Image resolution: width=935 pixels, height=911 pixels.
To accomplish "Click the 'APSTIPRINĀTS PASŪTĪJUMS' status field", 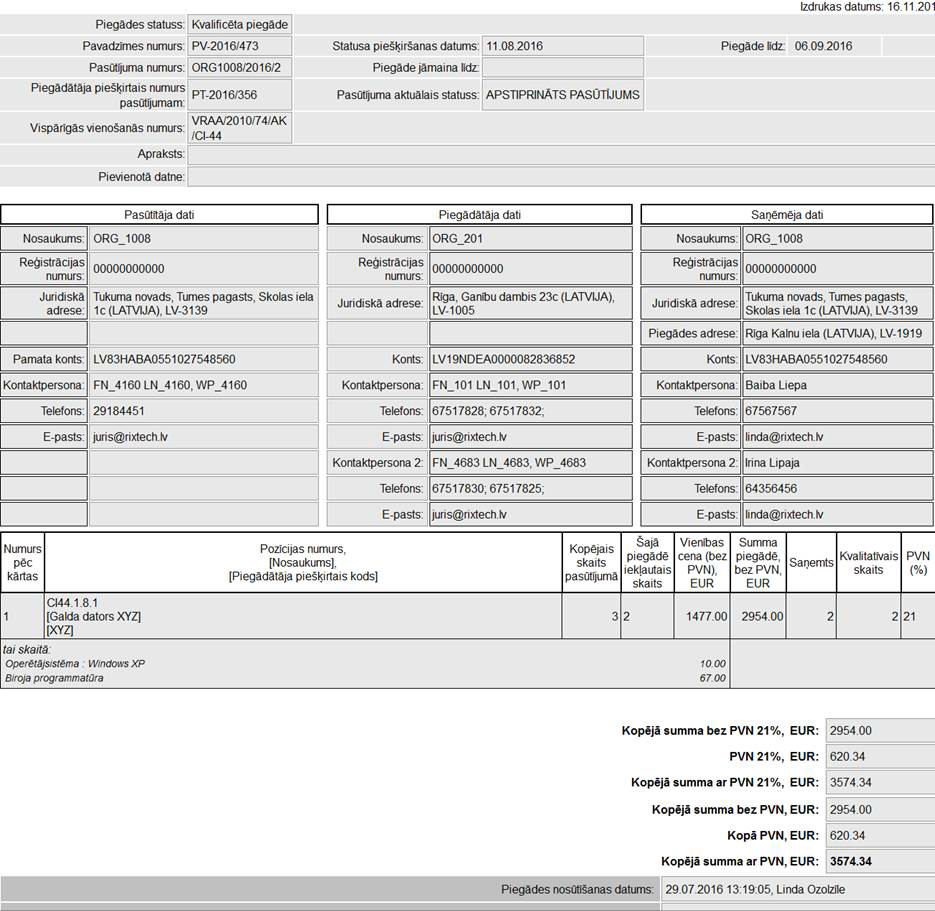I will pyautogui.click(x=562, y=96).
